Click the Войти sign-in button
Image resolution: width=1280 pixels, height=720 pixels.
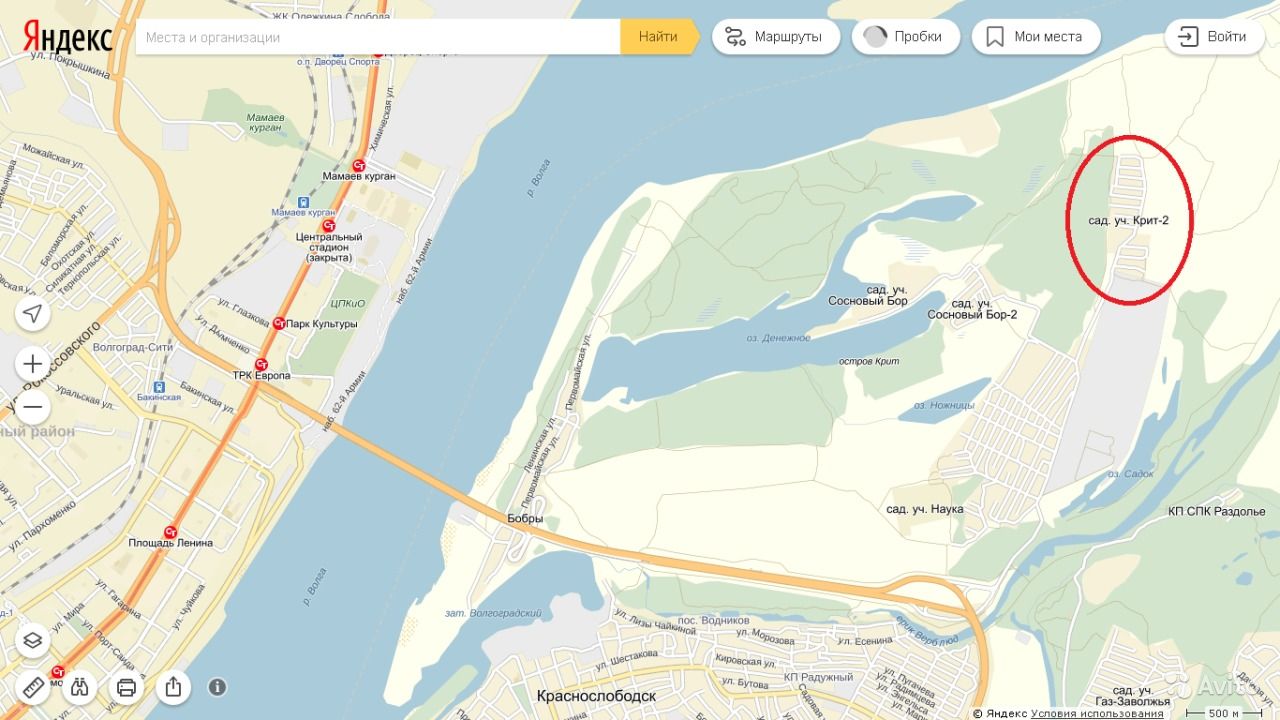point(1212,37)
